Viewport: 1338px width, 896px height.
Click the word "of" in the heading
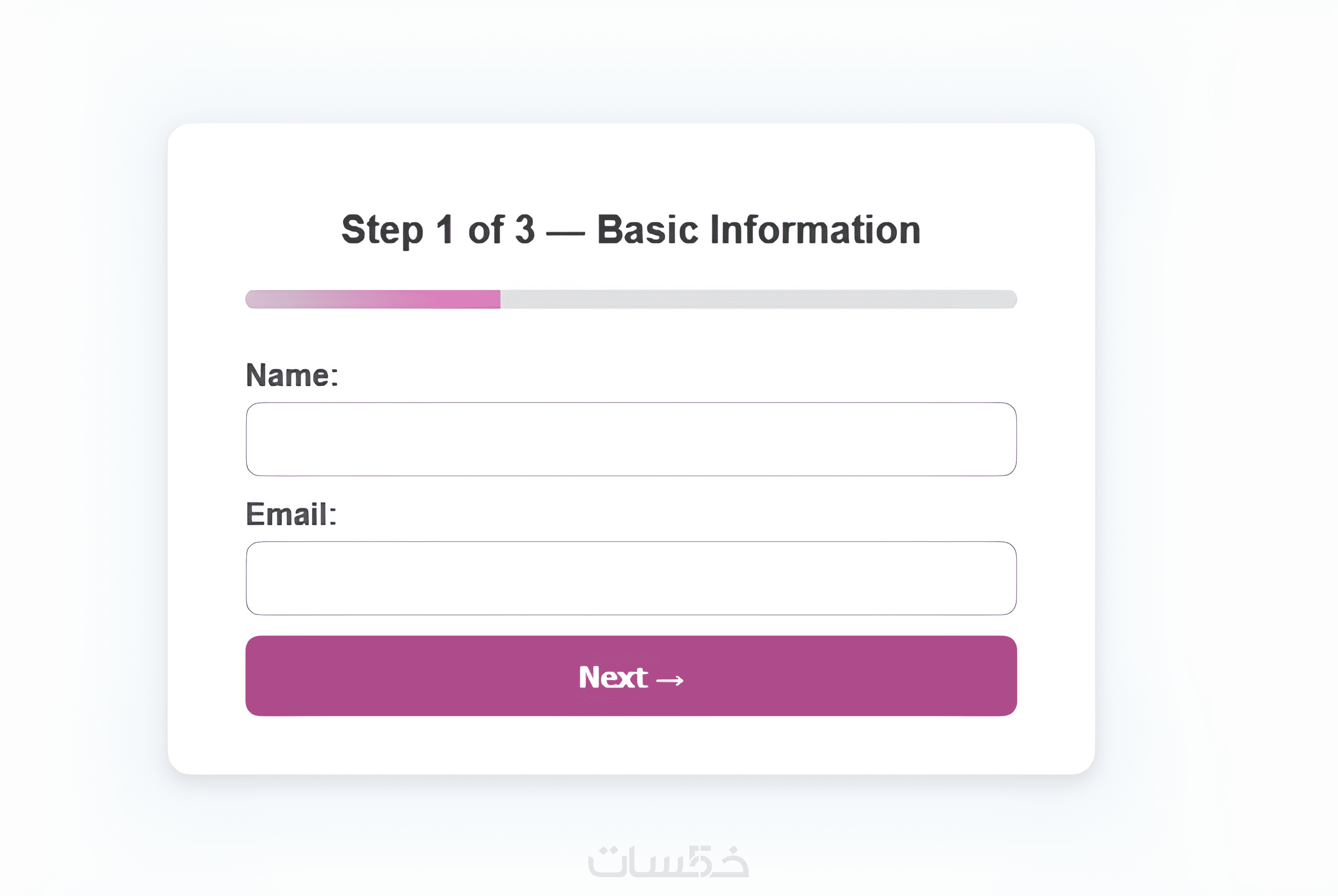click(x=486, y=230)
